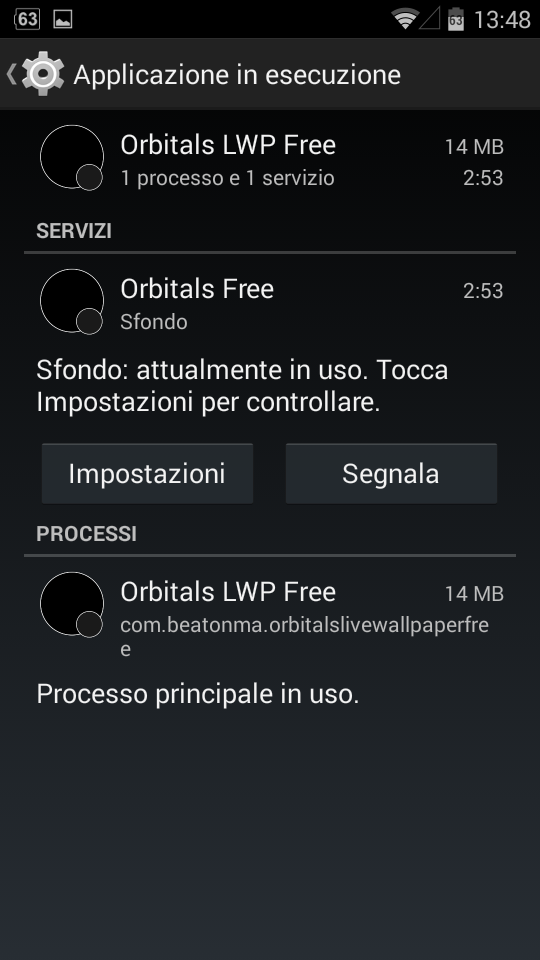Select the Applicazione in esecuzione title
540x960 pixels.
click(x=237, y=75)
